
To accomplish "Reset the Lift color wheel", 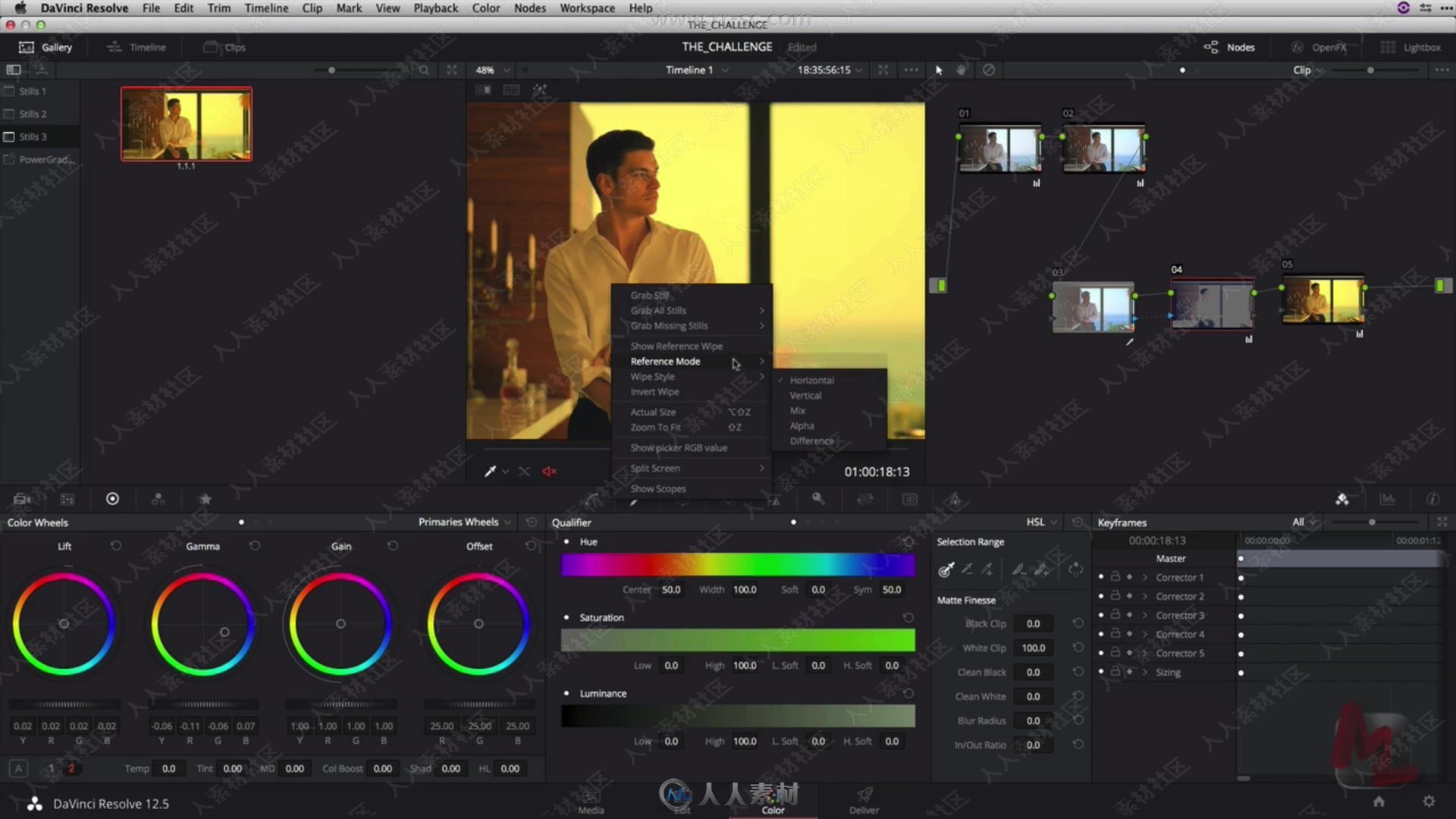I will coord(116,546).
